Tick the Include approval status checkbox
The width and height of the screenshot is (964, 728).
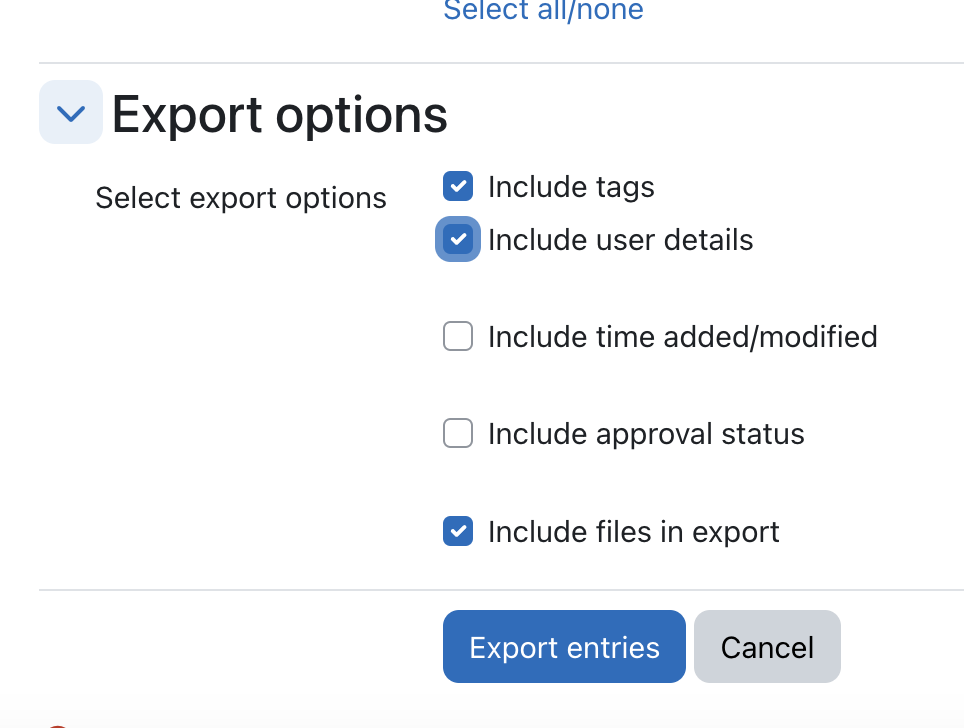458,433
